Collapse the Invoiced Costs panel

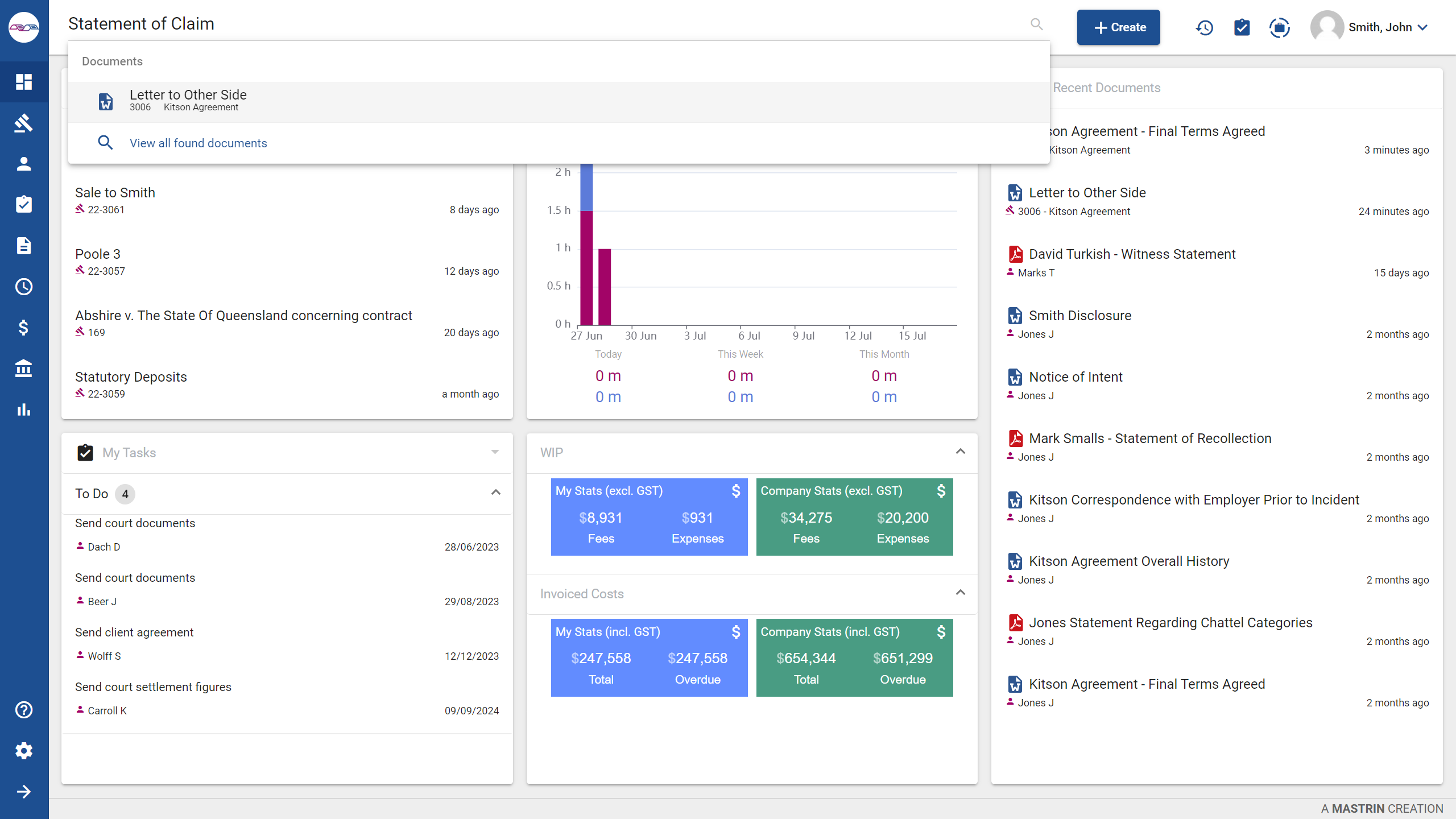pyautogui.click(x=960, y=593)
